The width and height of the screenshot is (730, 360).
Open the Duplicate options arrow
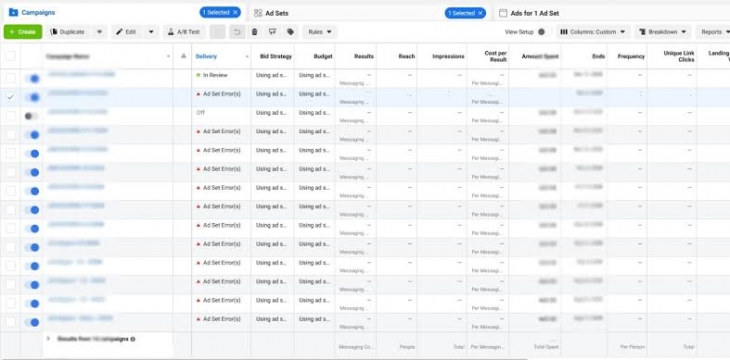coord(100,32)
